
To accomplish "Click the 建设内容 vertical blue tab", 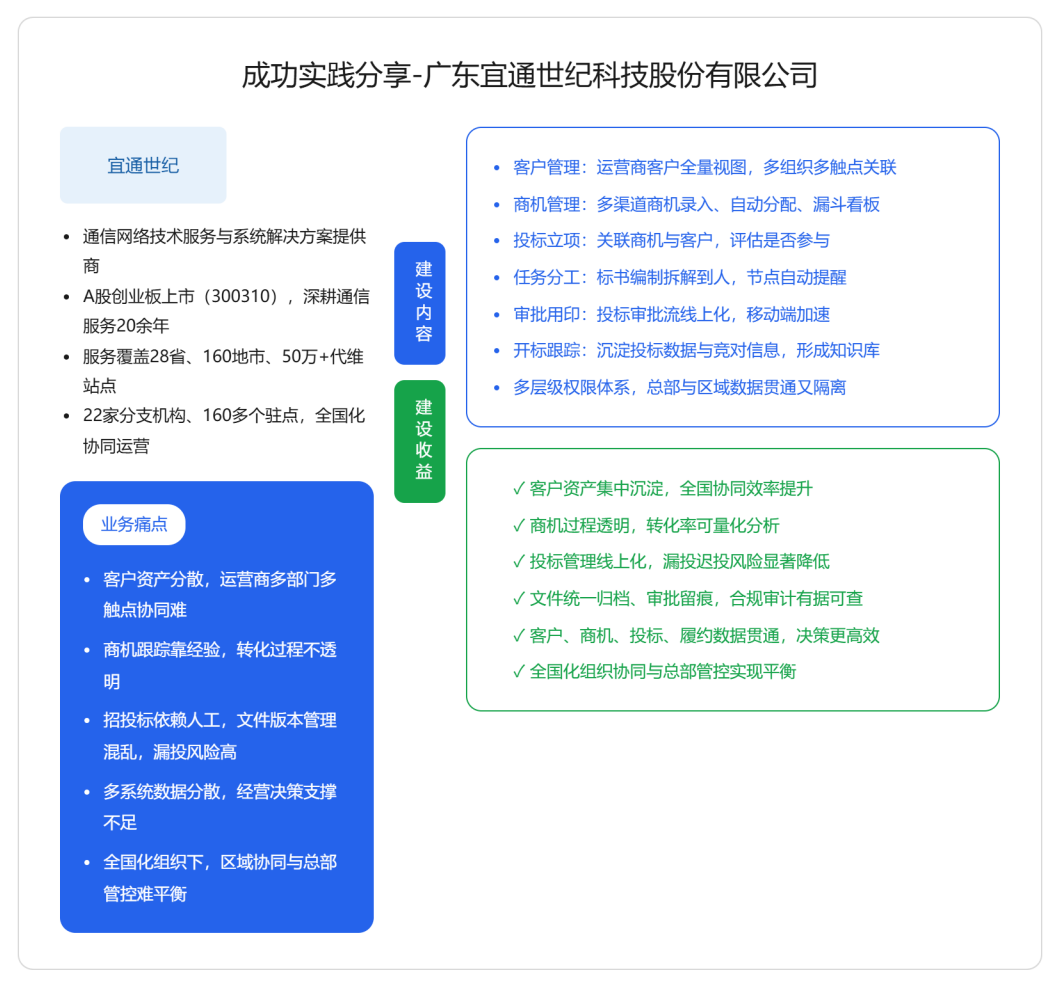I will click(x=420, y=303).
